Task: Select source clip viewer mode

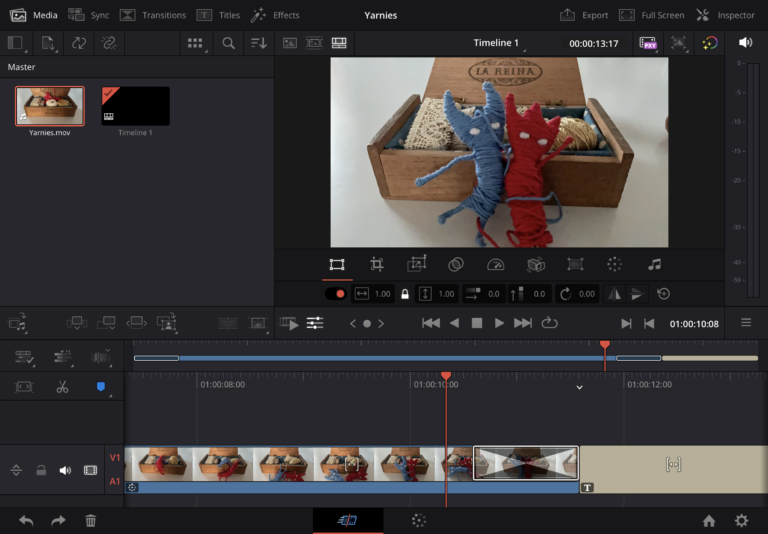Action: [x=290, y=43]
